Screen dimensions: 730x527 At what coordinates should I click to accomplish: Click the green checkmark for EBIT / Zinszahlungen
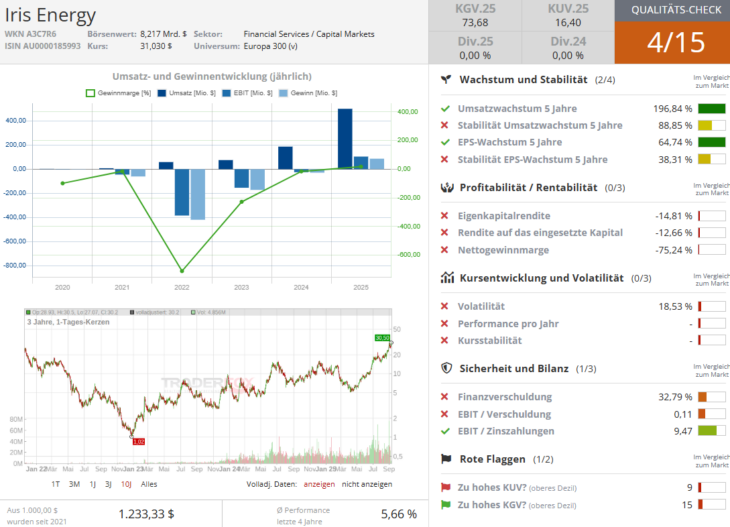[x=445, y=431]
